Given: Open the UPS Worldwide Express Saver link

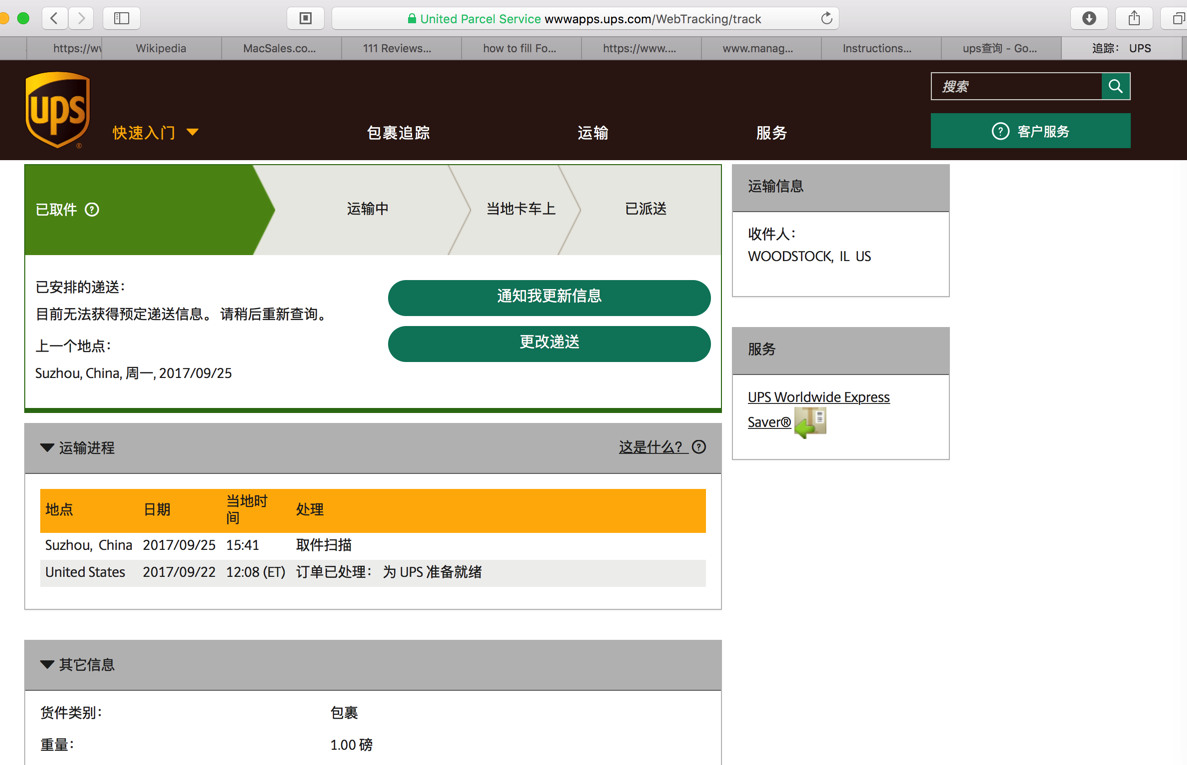Looking at the screenshot, I should (x=818, y=409).
